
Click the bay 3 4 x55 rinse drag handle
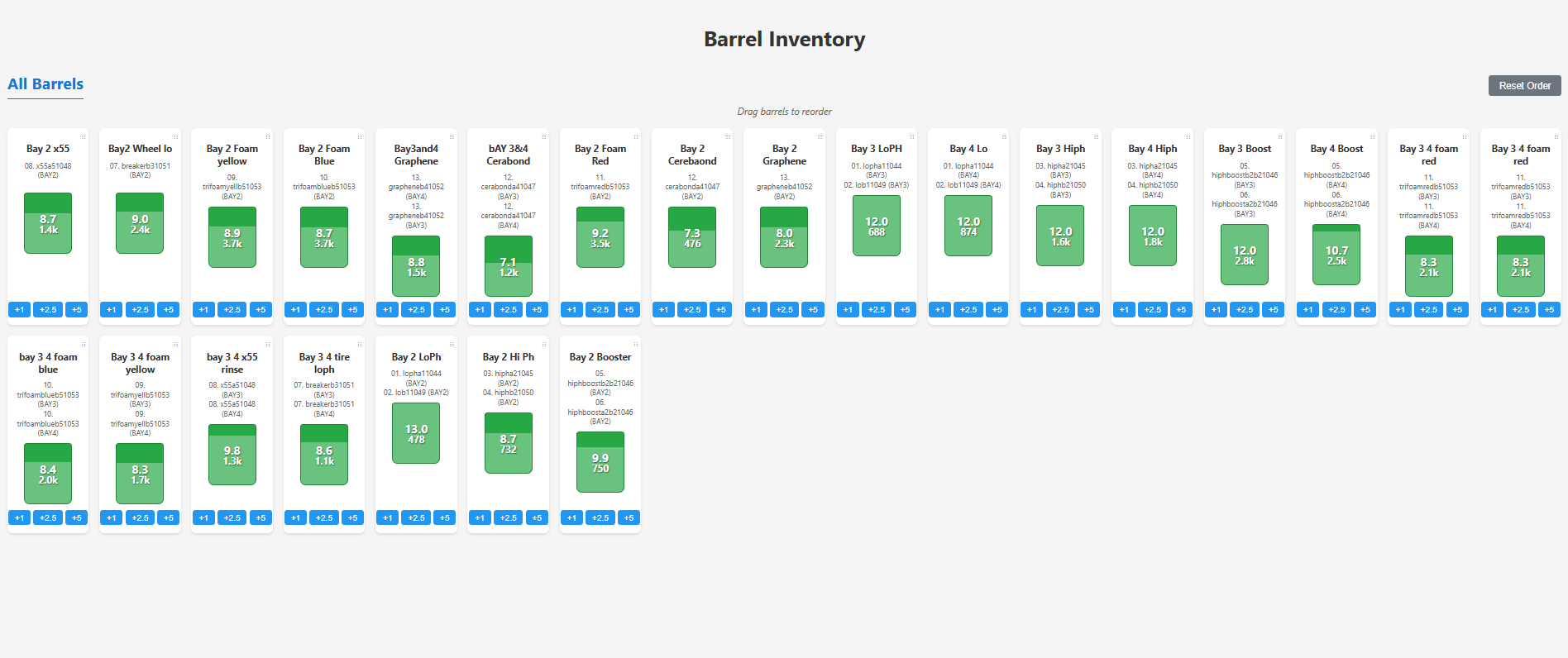coord(268,345)
